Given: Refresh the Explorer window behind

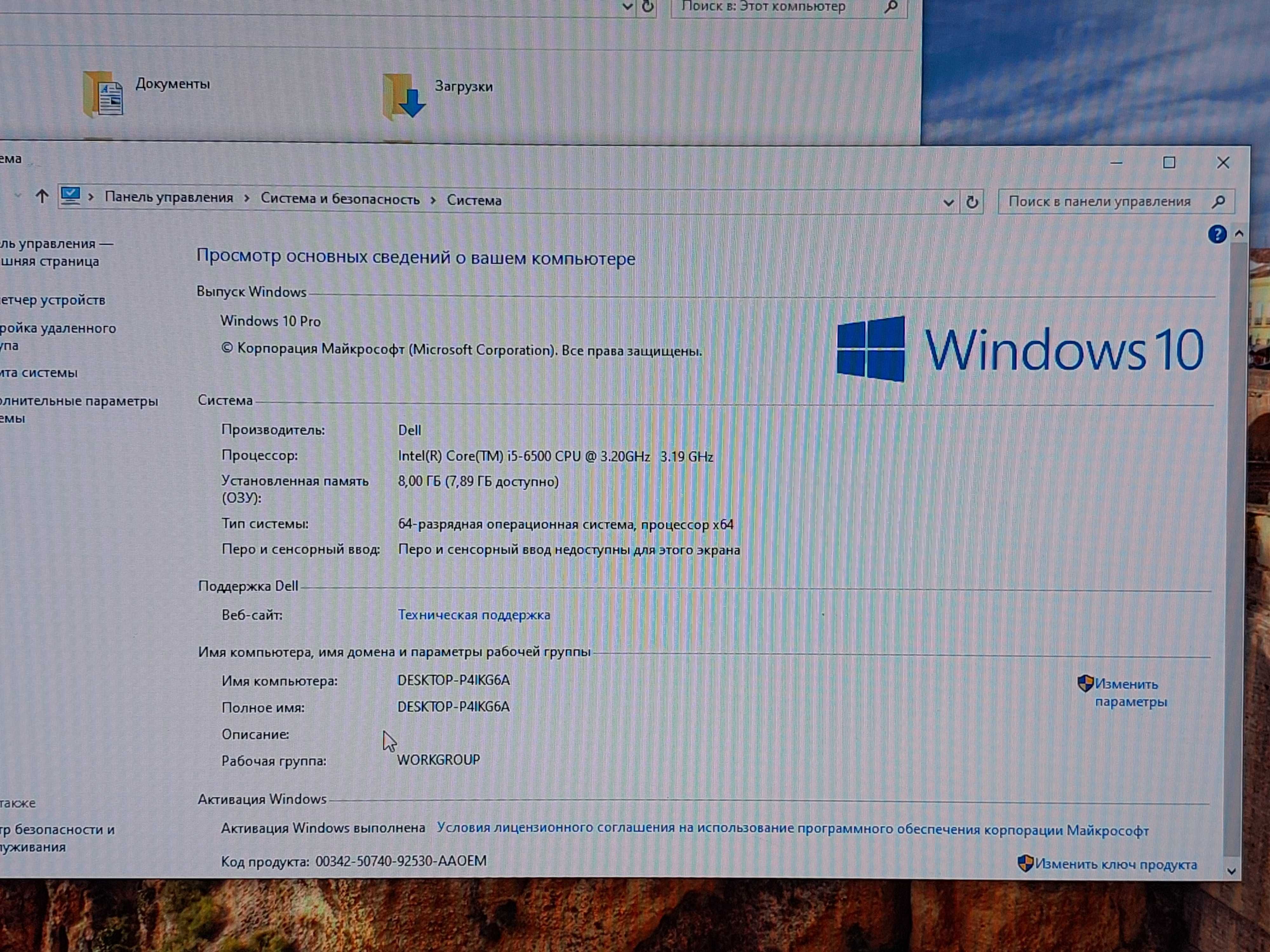Looking at the screenshot, I should [648, 6].
